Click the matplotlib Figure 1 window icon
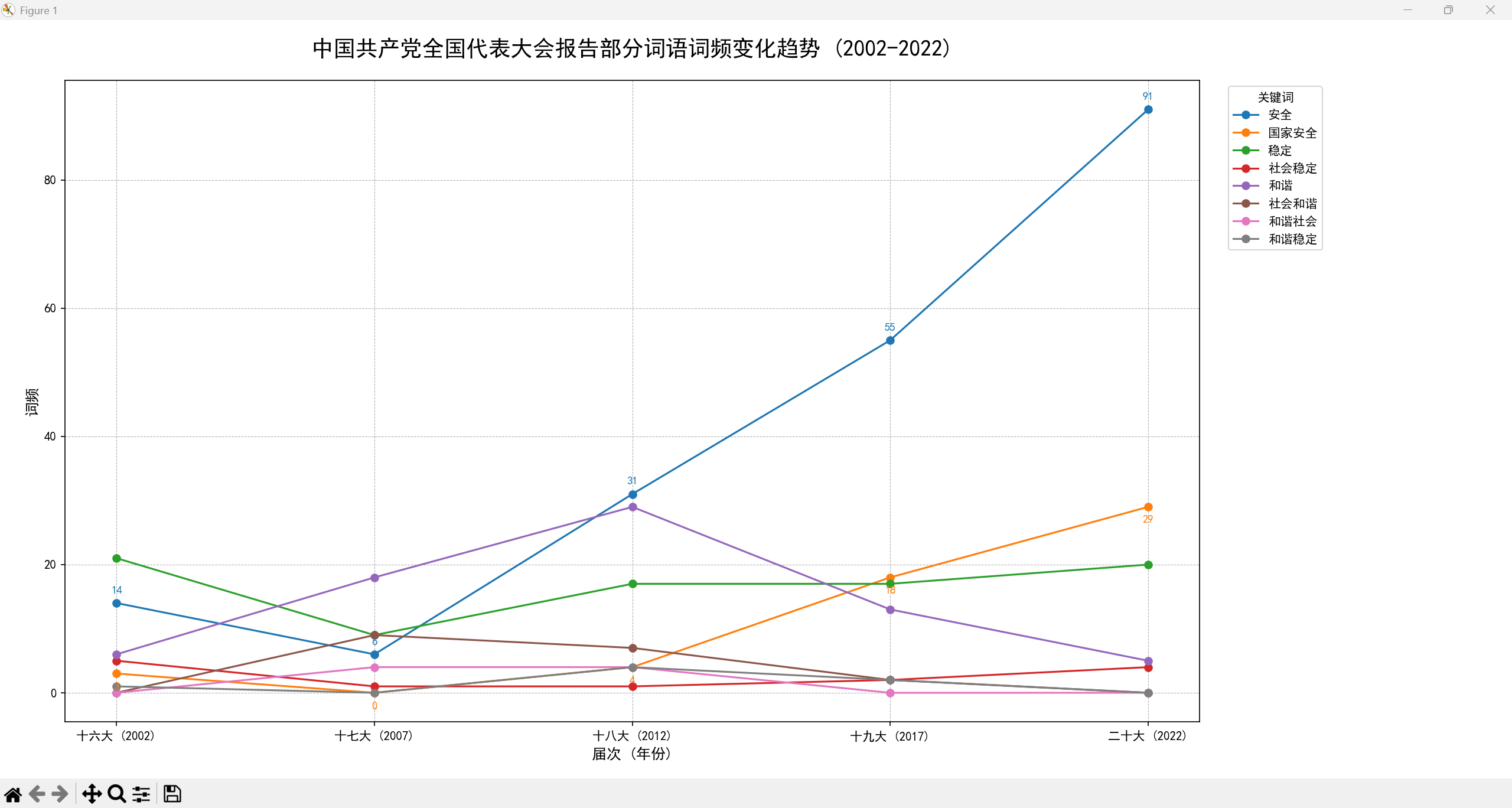1512x808 pixels. pyautogui.click(x=8, y=10)
